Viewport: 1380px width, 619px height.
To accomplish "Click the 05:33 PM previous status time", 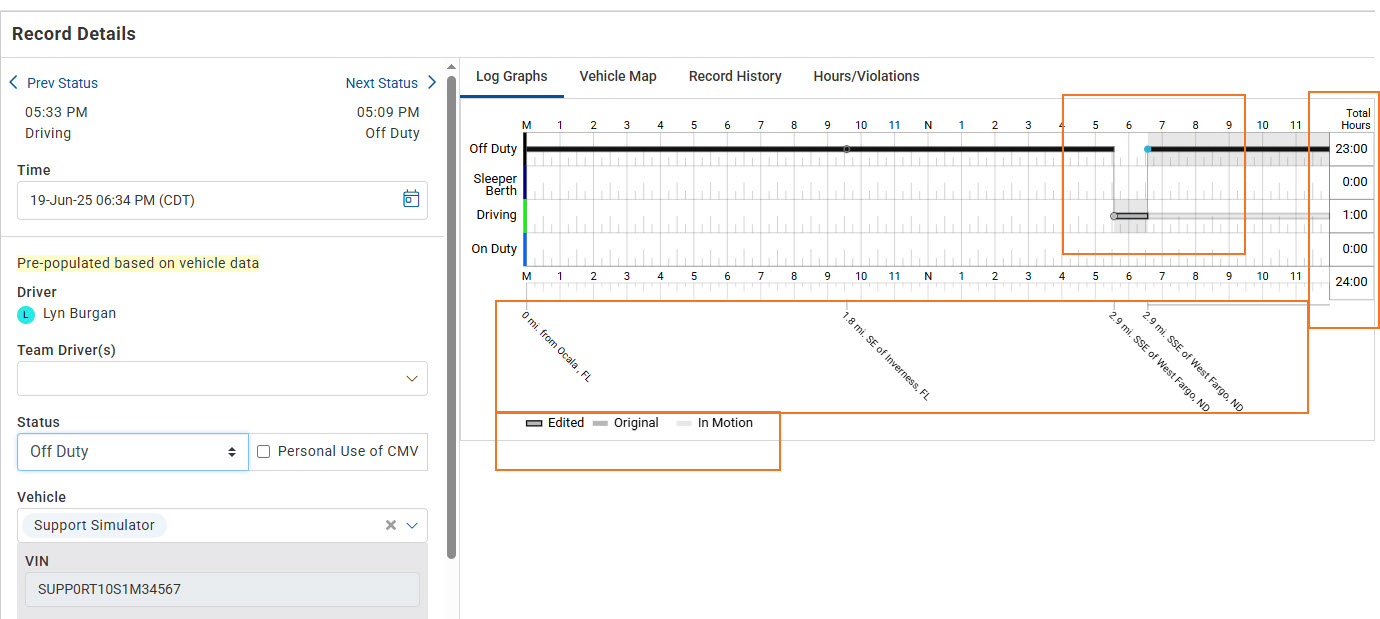I will pyautogui.click(x=56, y=112).
